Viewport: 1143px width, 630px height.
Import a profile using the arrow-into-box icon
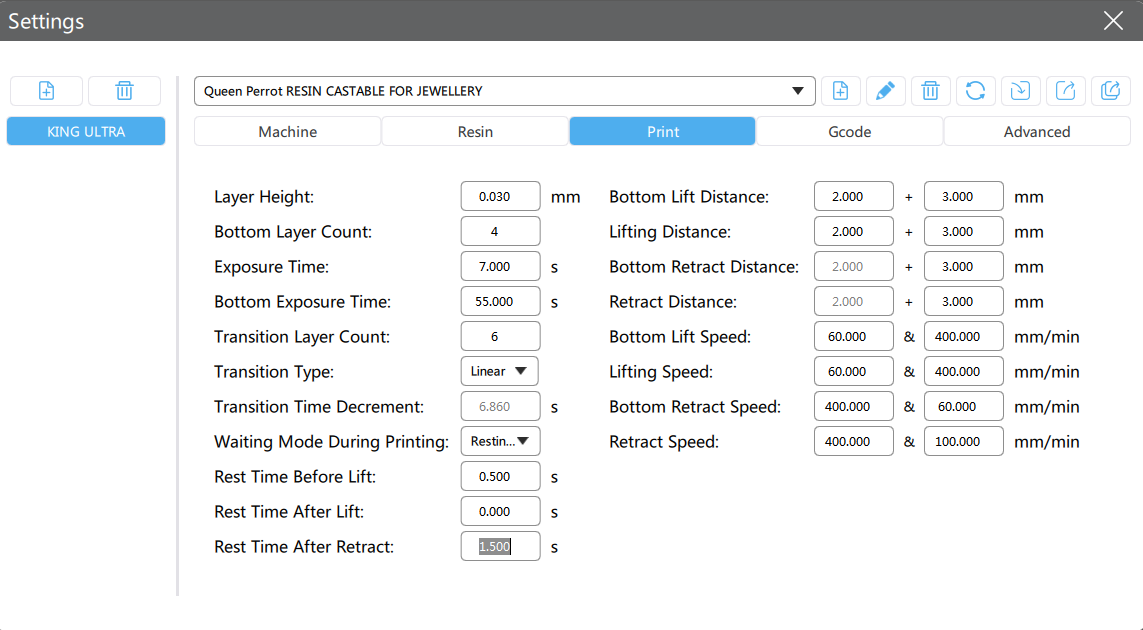(1020, 91)
